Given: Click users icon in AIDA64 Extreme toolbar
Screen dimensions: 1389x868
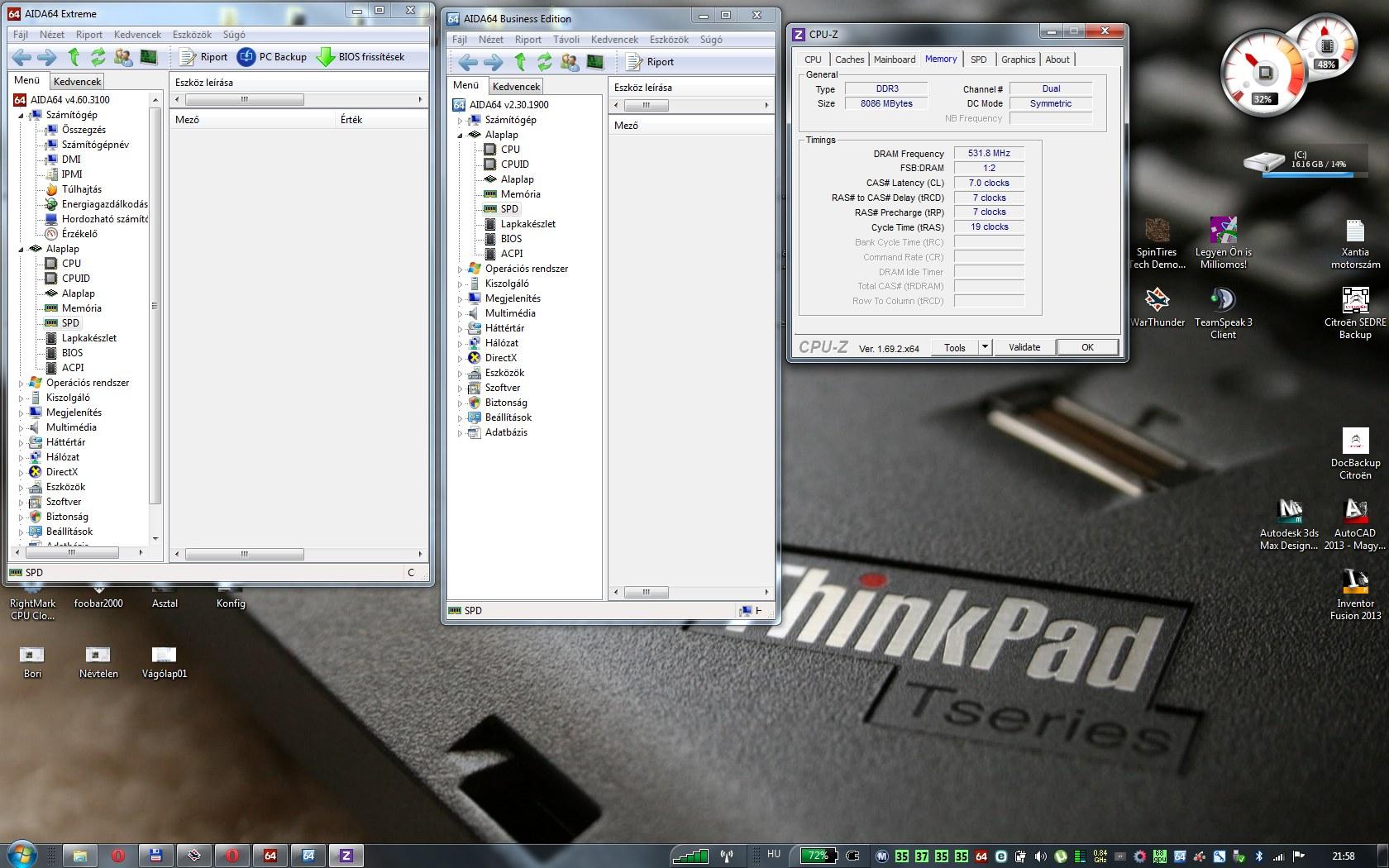Looking at the screenshot, I should coord(123,57).
